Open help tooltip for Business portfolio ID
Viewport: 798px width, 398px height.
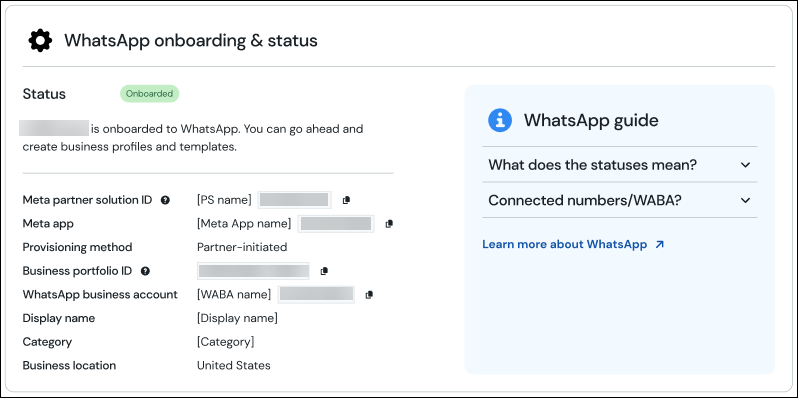tap(145, 271)
